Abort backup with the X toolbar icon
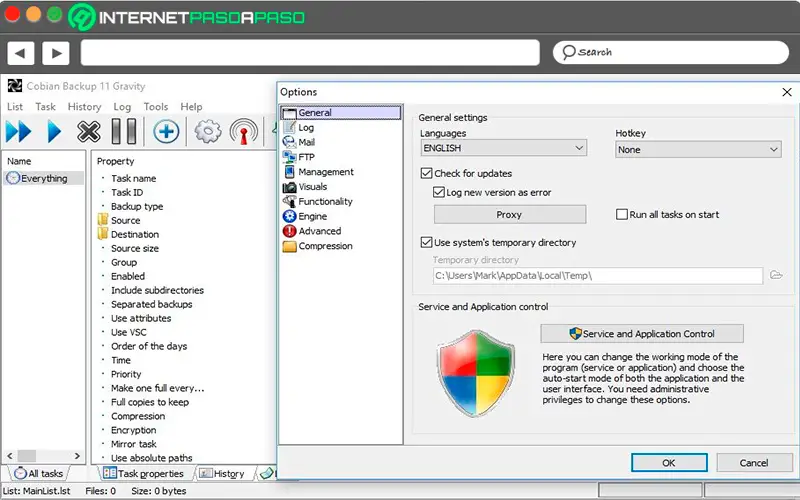Screen dimensions: 800x500 tap(89, 132)
